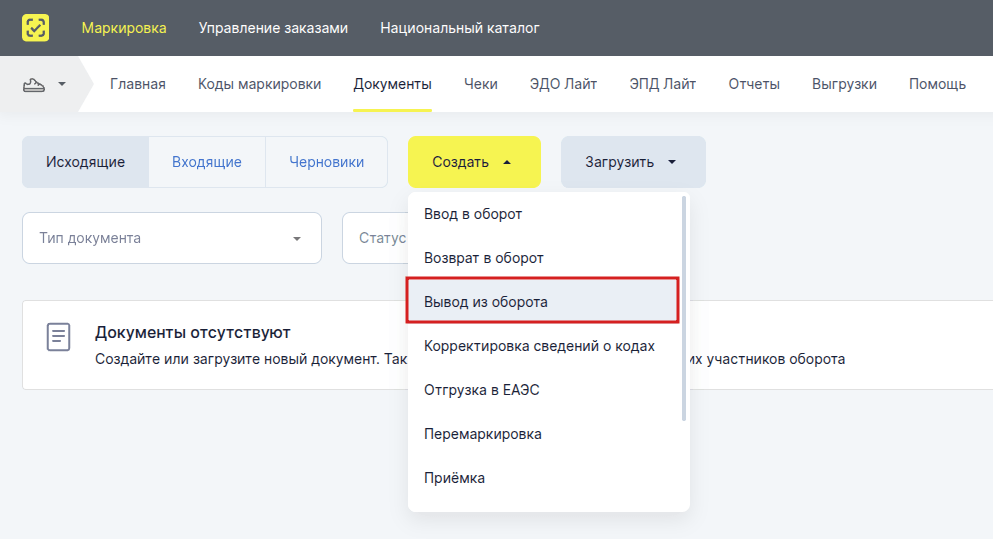
Task: Click the yellow Честный знак logo icon
Action: click(35, 28)
